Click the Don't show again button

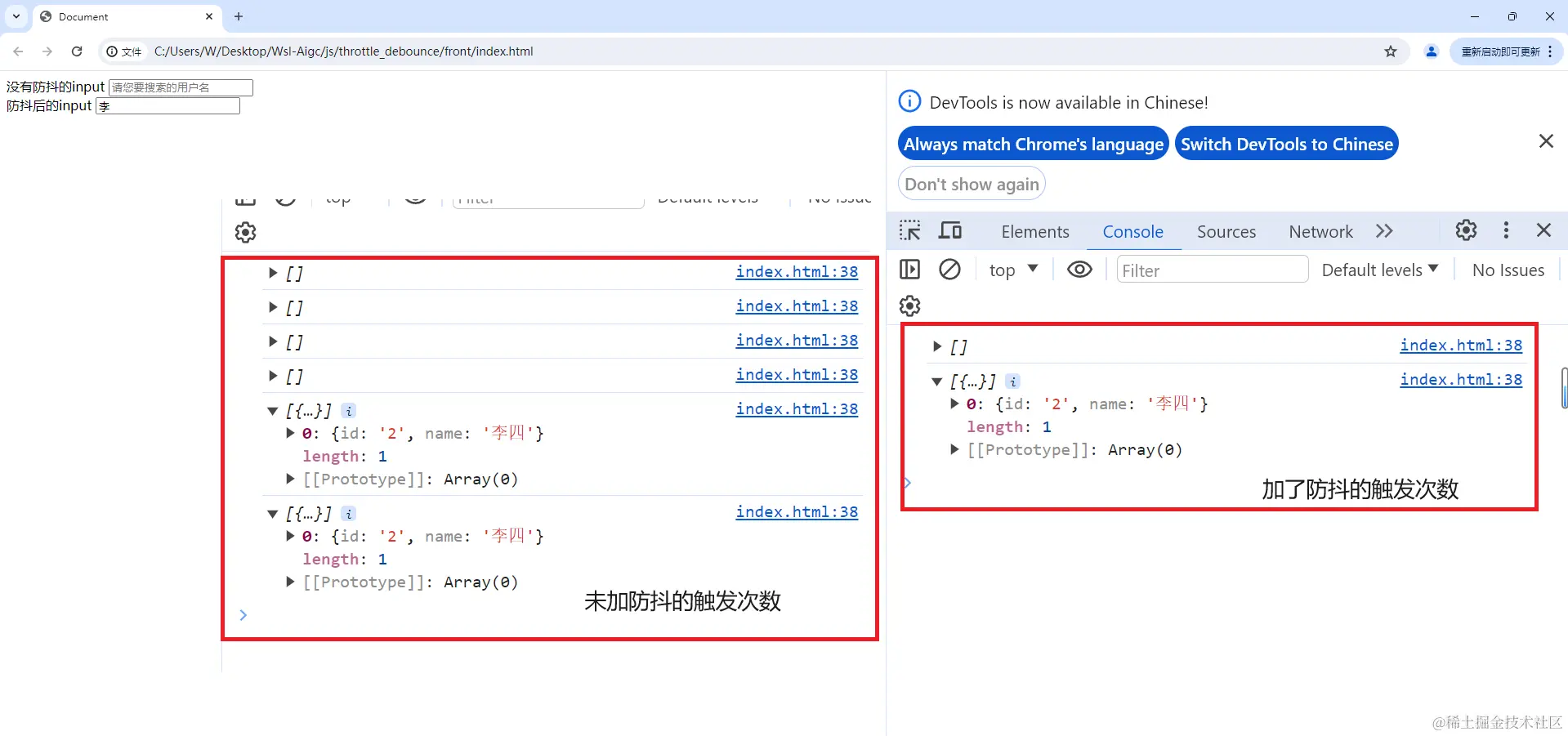972,184
